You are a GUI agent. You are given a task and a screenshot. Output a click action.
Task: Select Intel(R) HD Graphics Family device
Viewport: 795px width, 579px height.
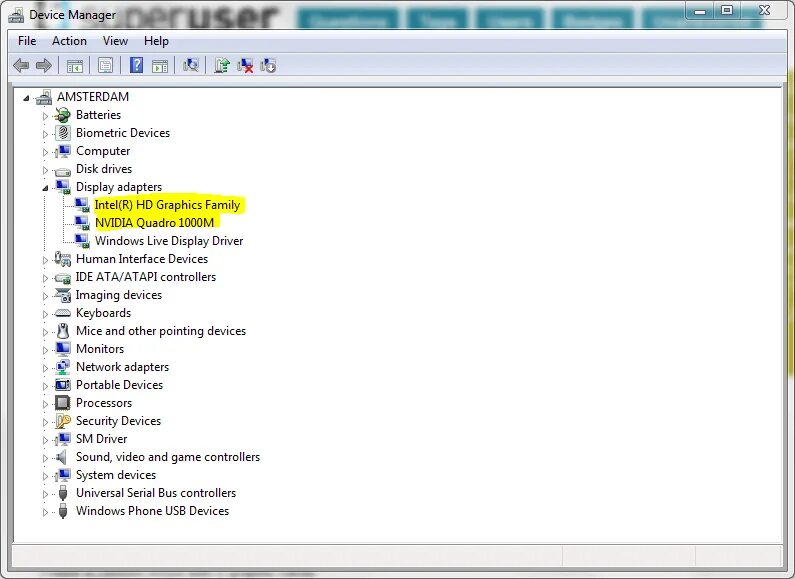(167, 205)
